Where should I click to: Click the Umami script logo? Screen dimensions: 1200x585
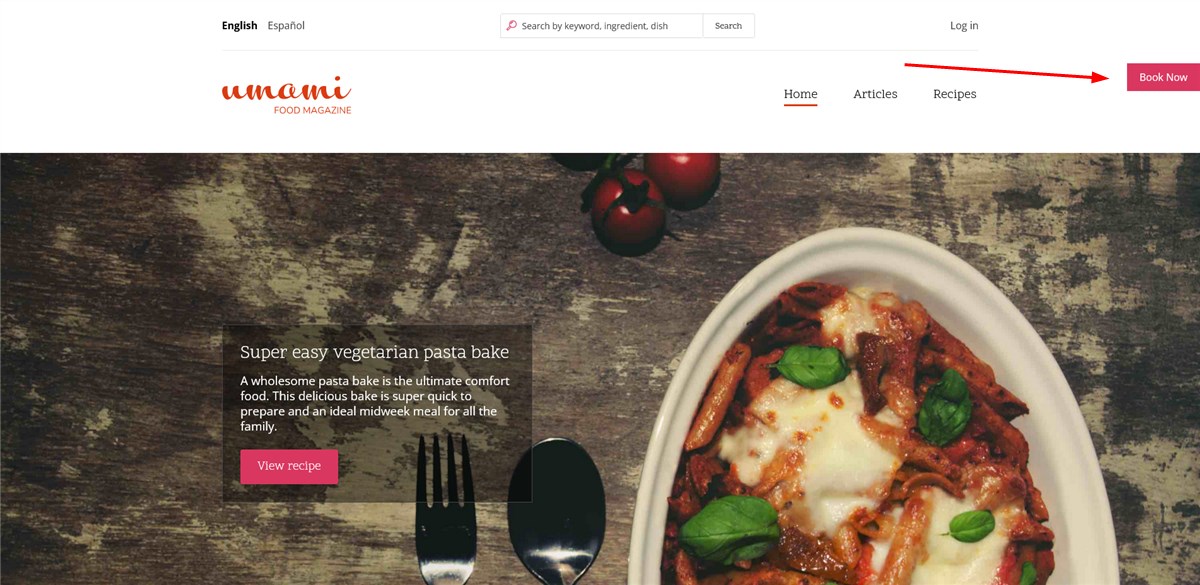pyautogui.click(x=286, y=89)
